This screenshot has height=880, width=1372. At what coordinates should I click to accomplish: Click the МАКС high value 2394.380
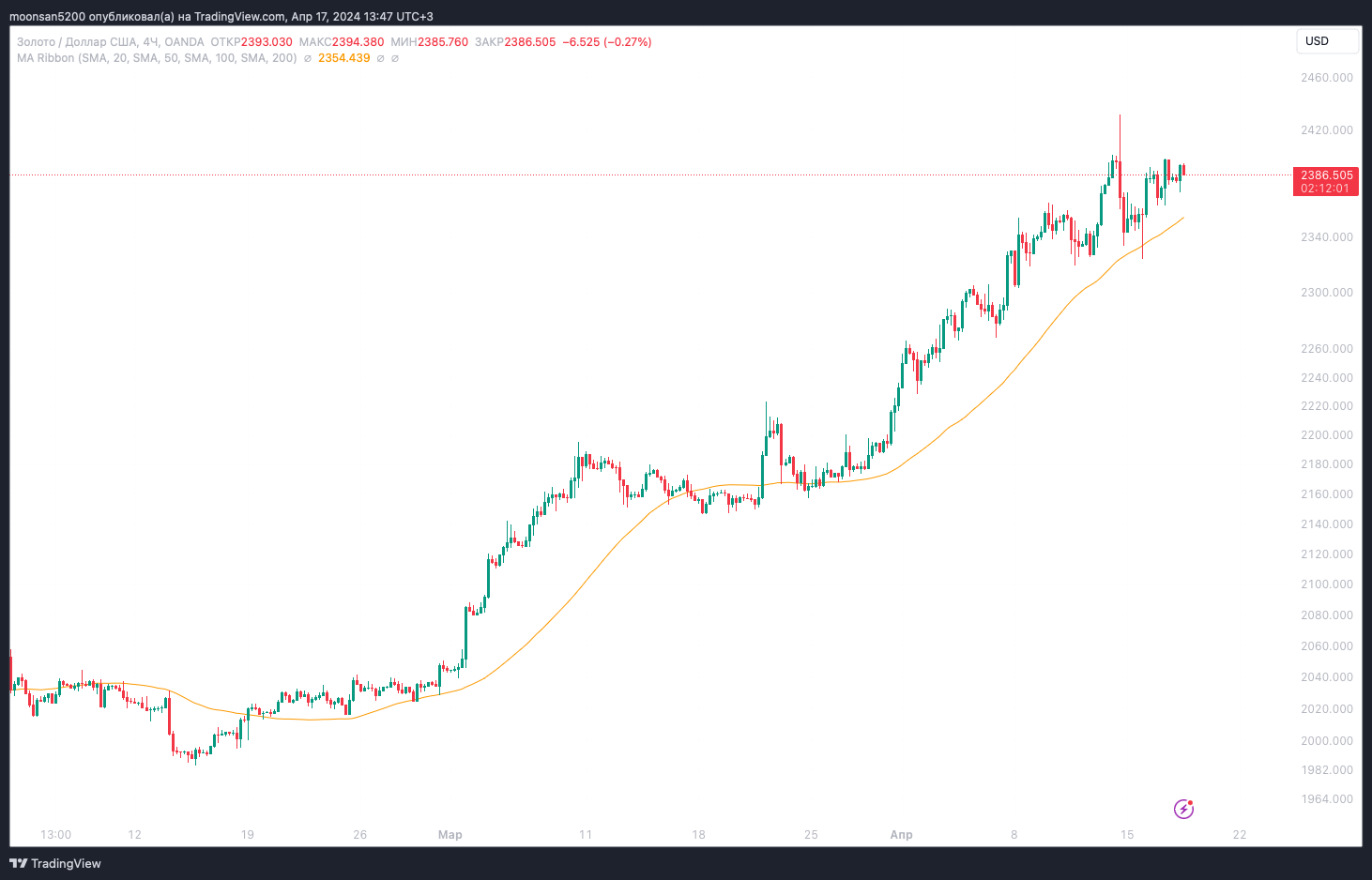click(358, 42)
